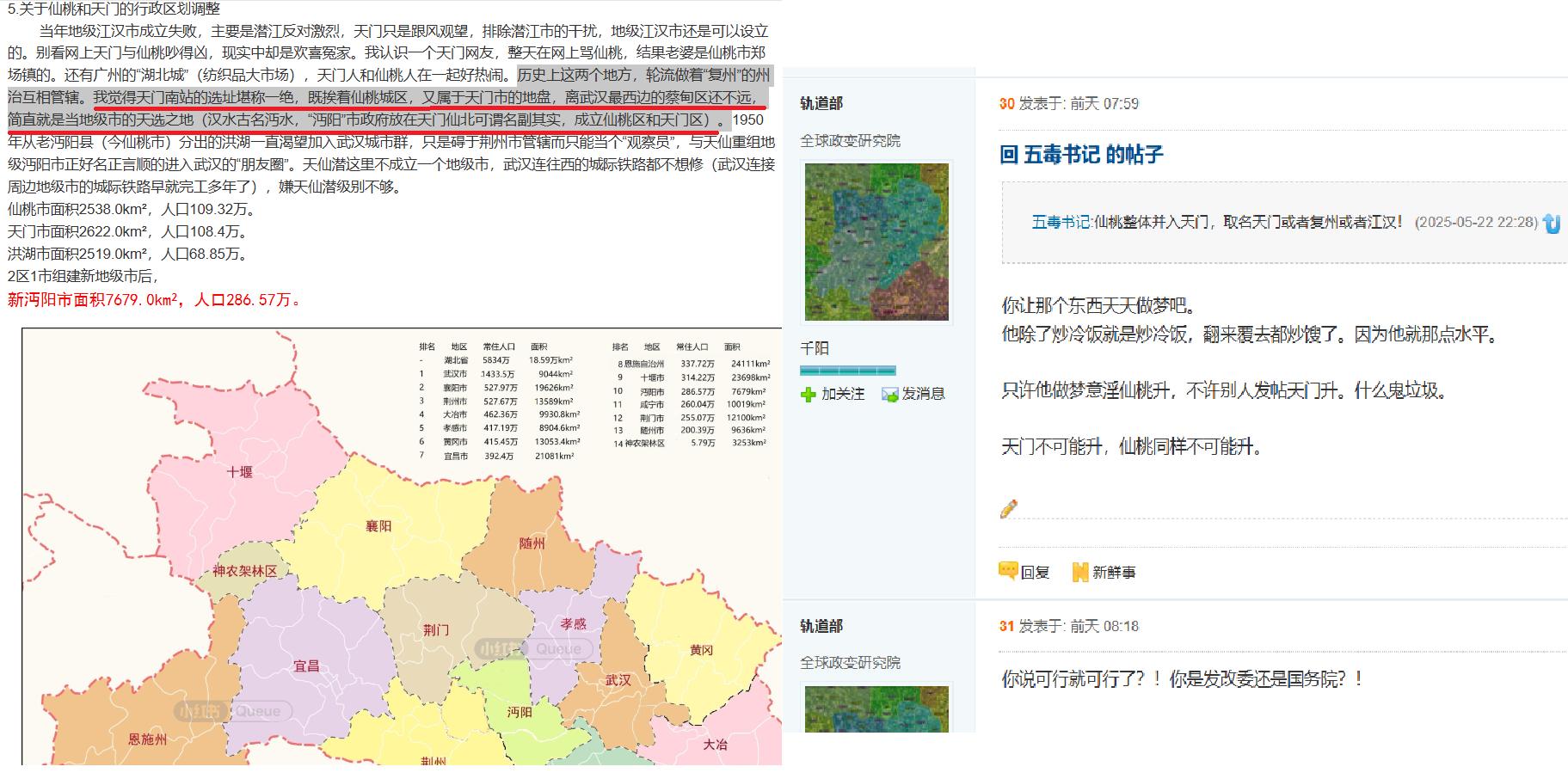Screen dimensions: 1568x779
Task: Open the map avatar in post 30
Action: [x=876, y=242]
